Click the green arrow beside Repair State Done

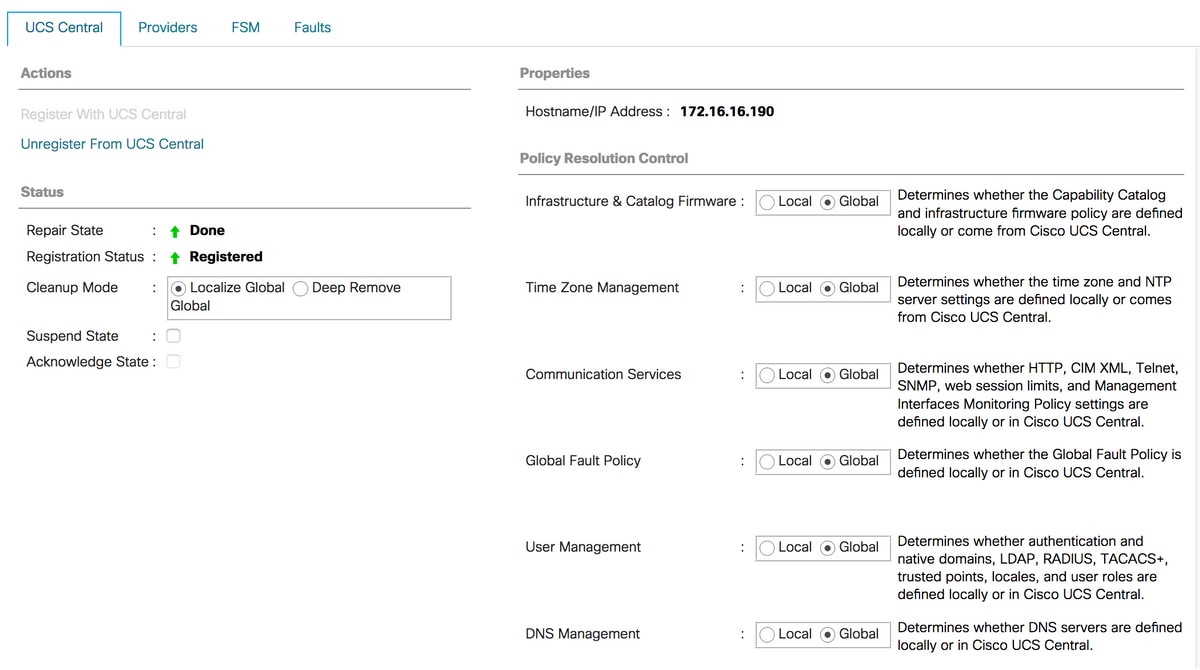coord(175,231)
